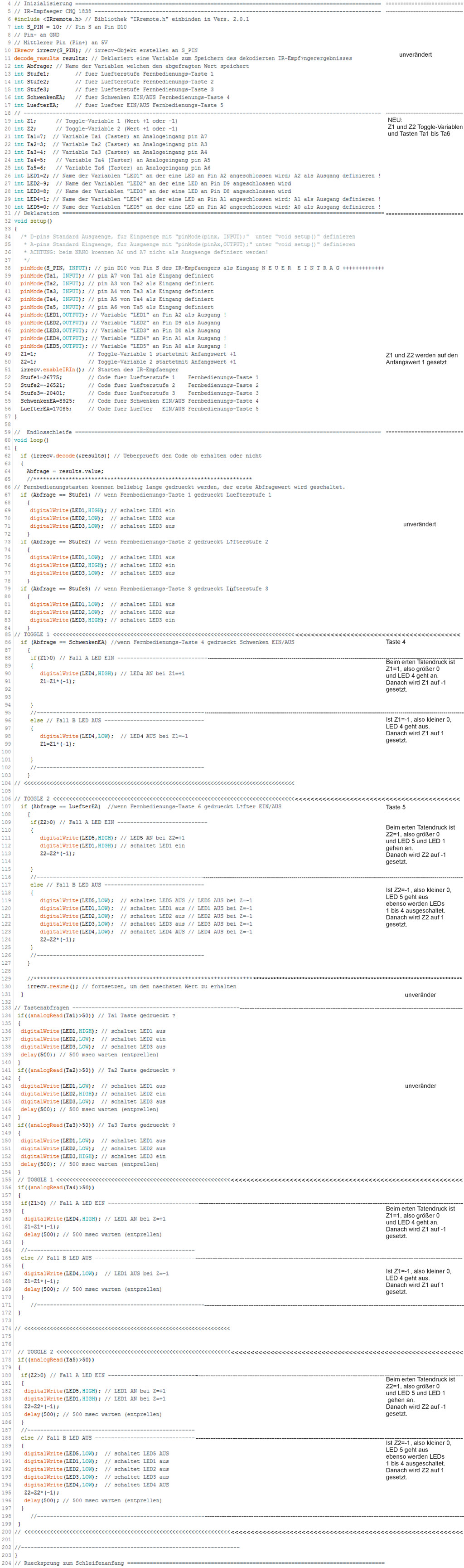Click the 'int Stufe1;' declaration line
This screenshot has height=1568, width=464.
[31, 74]
